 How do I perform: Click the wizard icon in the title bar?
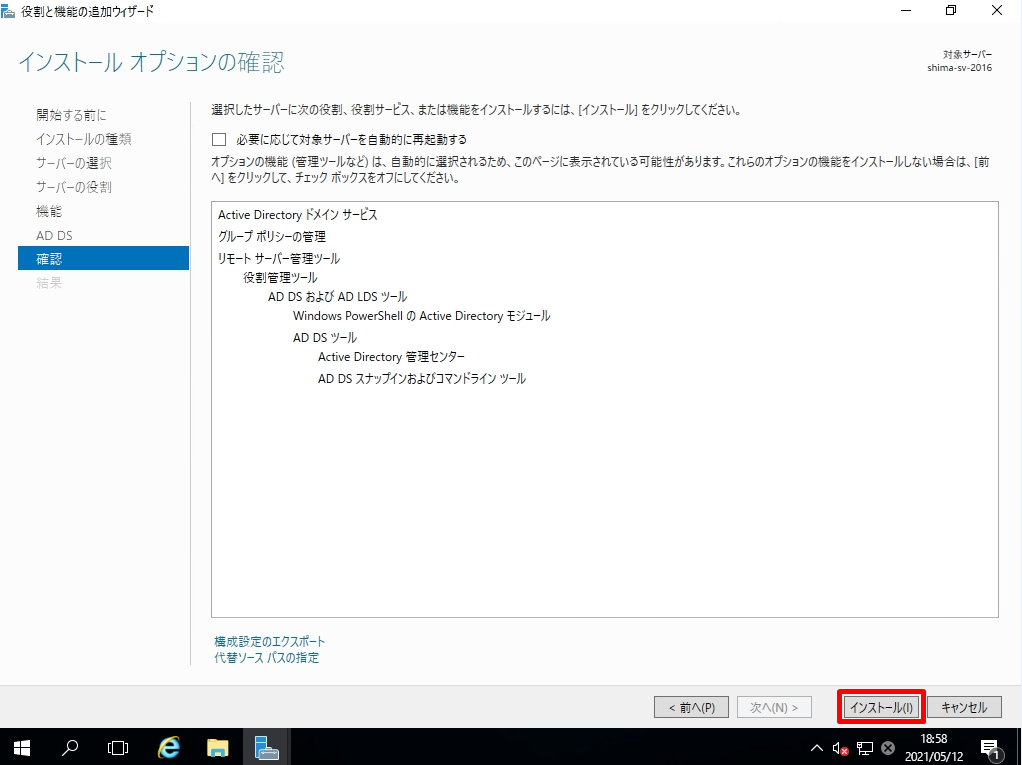(8, 11)
